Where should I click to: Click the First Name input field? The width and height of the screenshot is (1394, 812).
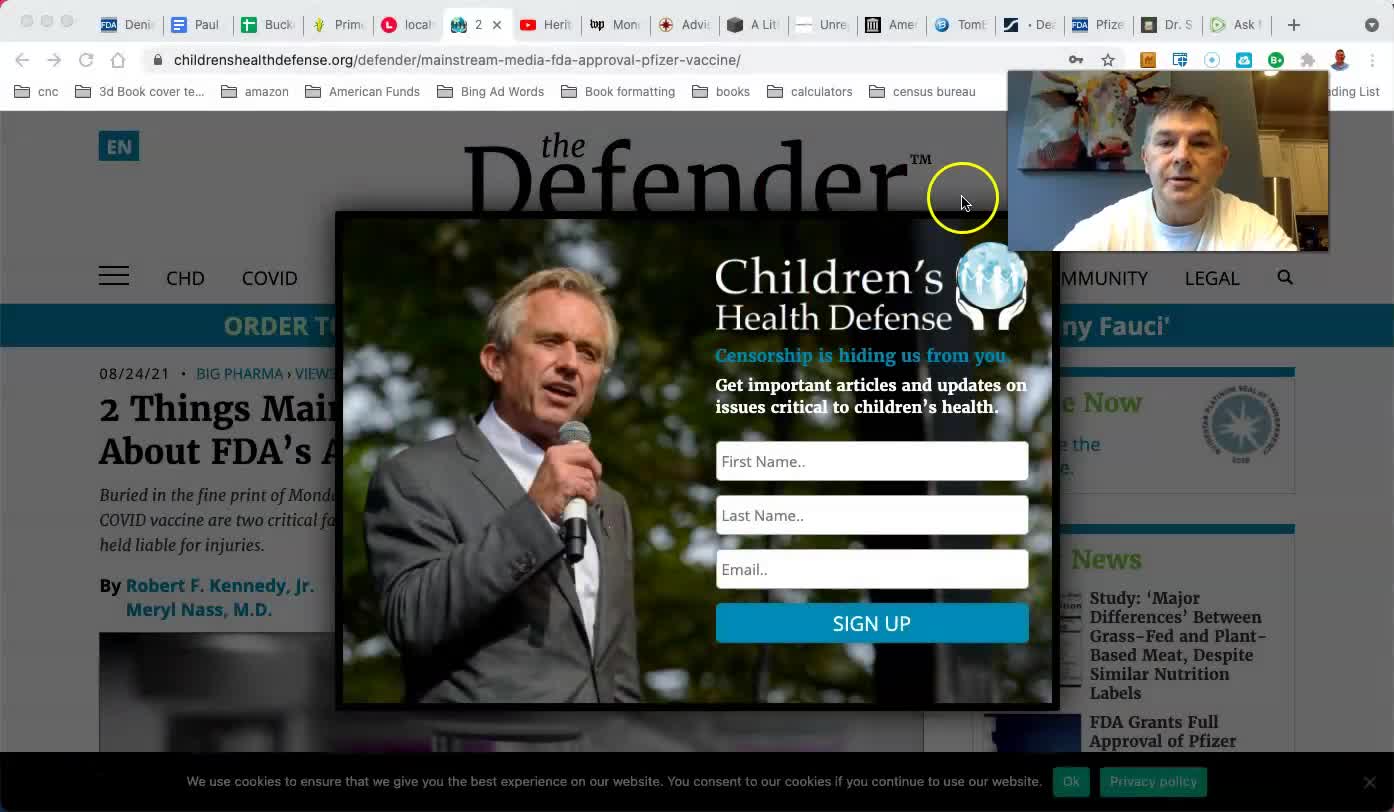[x=872, y=461]
